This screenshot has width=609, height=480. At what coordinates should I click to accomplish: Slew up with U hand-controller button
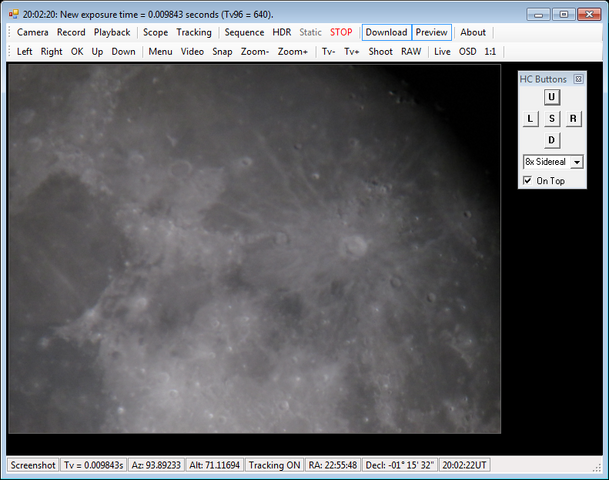[552, 97]
